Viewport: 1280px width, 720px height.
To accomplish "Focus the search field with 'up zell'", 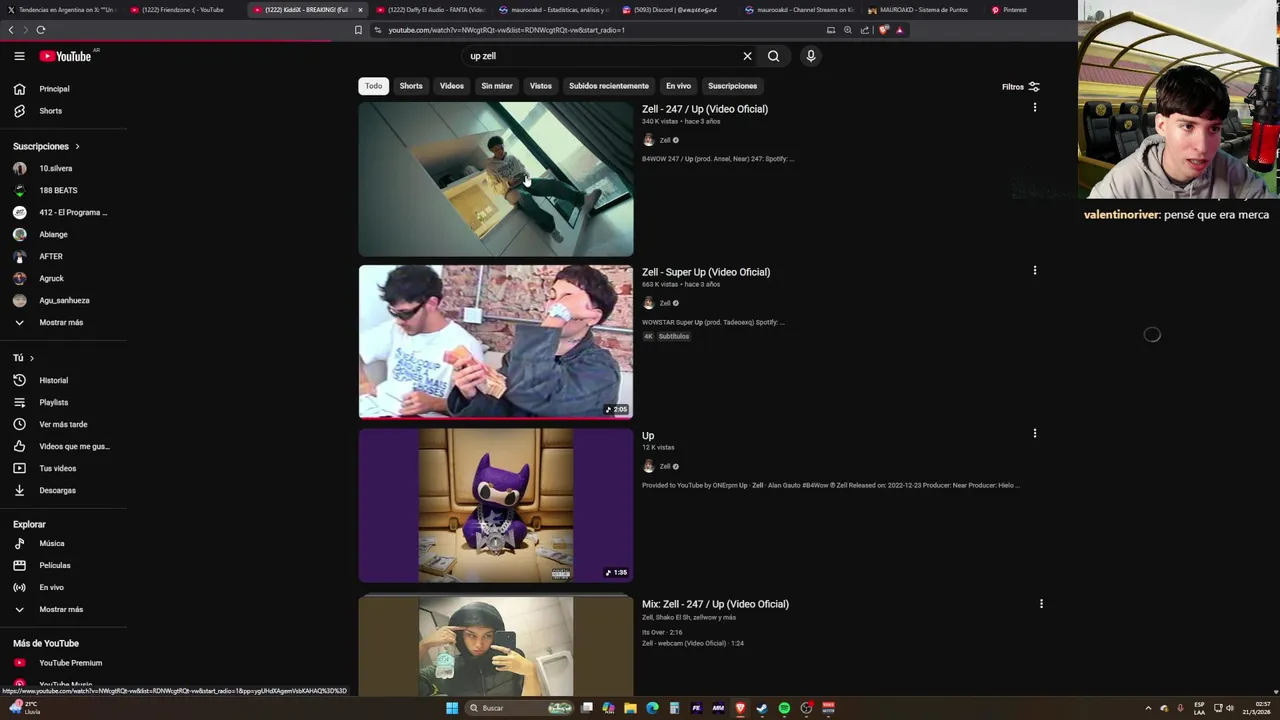I will (600, 56).
